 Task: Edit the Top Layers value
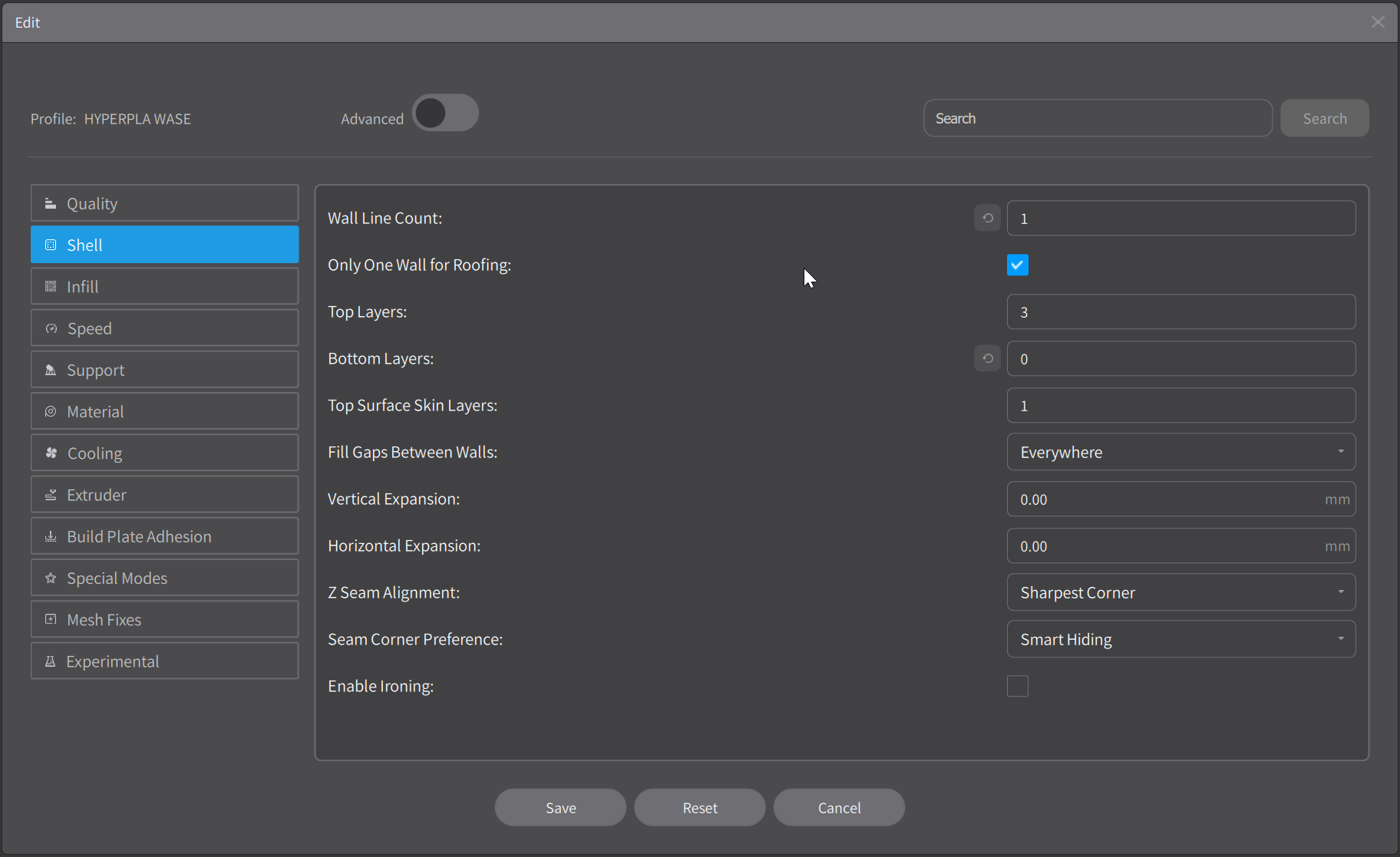1180,311
